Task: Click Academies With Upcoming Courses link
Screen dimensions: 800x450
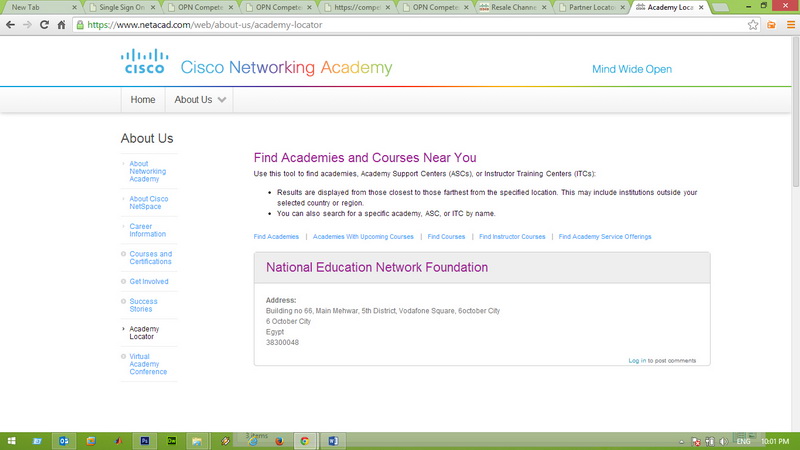Action: coord(363,237)
